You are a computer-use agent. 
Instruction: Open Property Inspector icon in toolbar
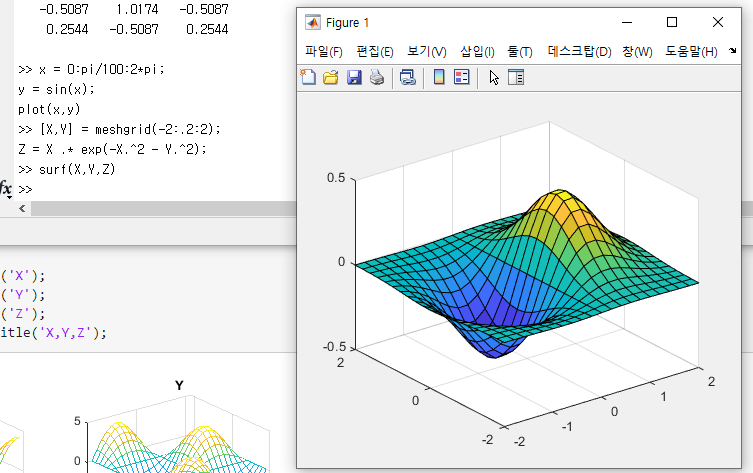click(x=516, y=77)
